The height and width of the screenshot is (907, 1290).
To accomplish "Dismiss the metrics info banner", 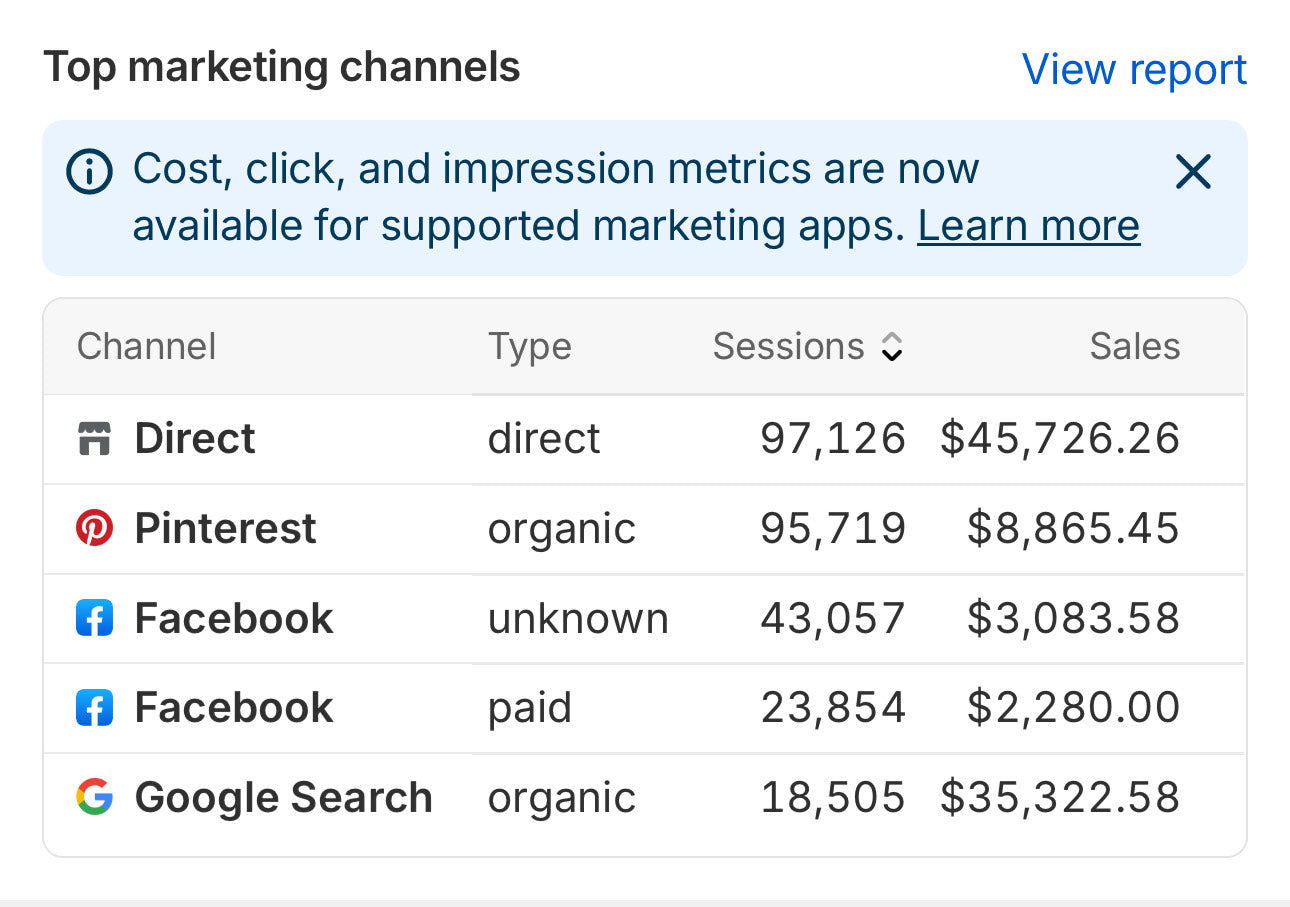I will click(x=1193, y=172).
